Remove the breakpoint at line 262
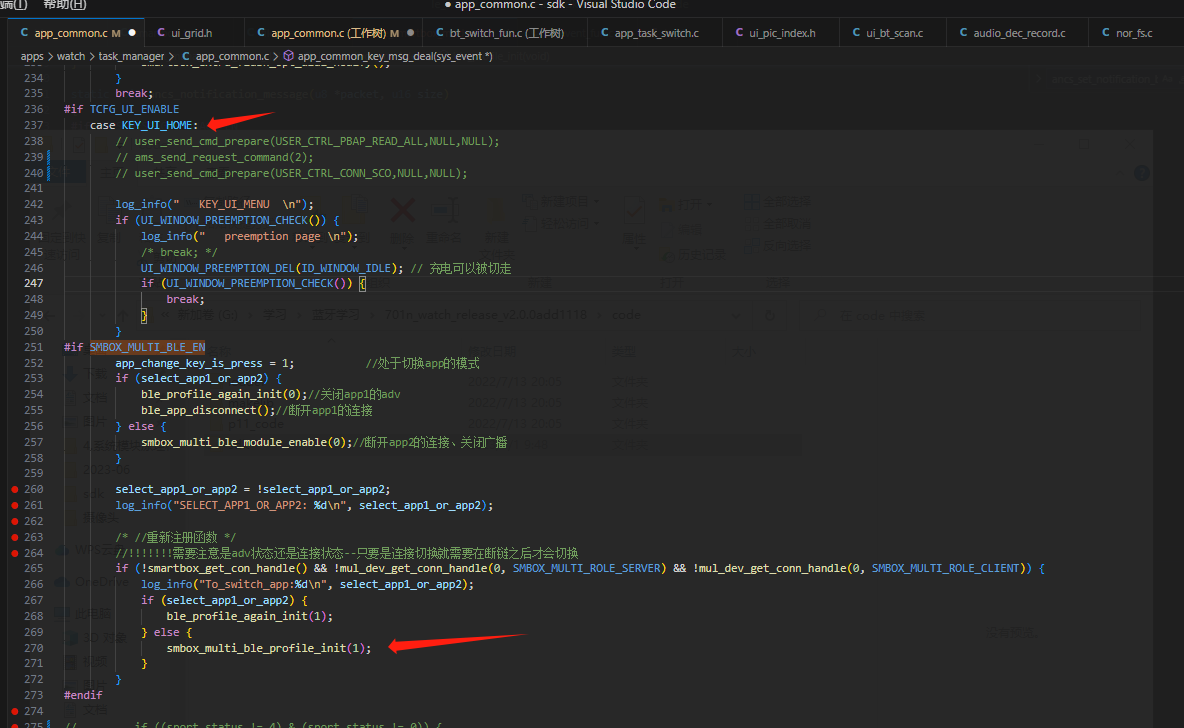Screen dimensions: 1184x728 14,521
